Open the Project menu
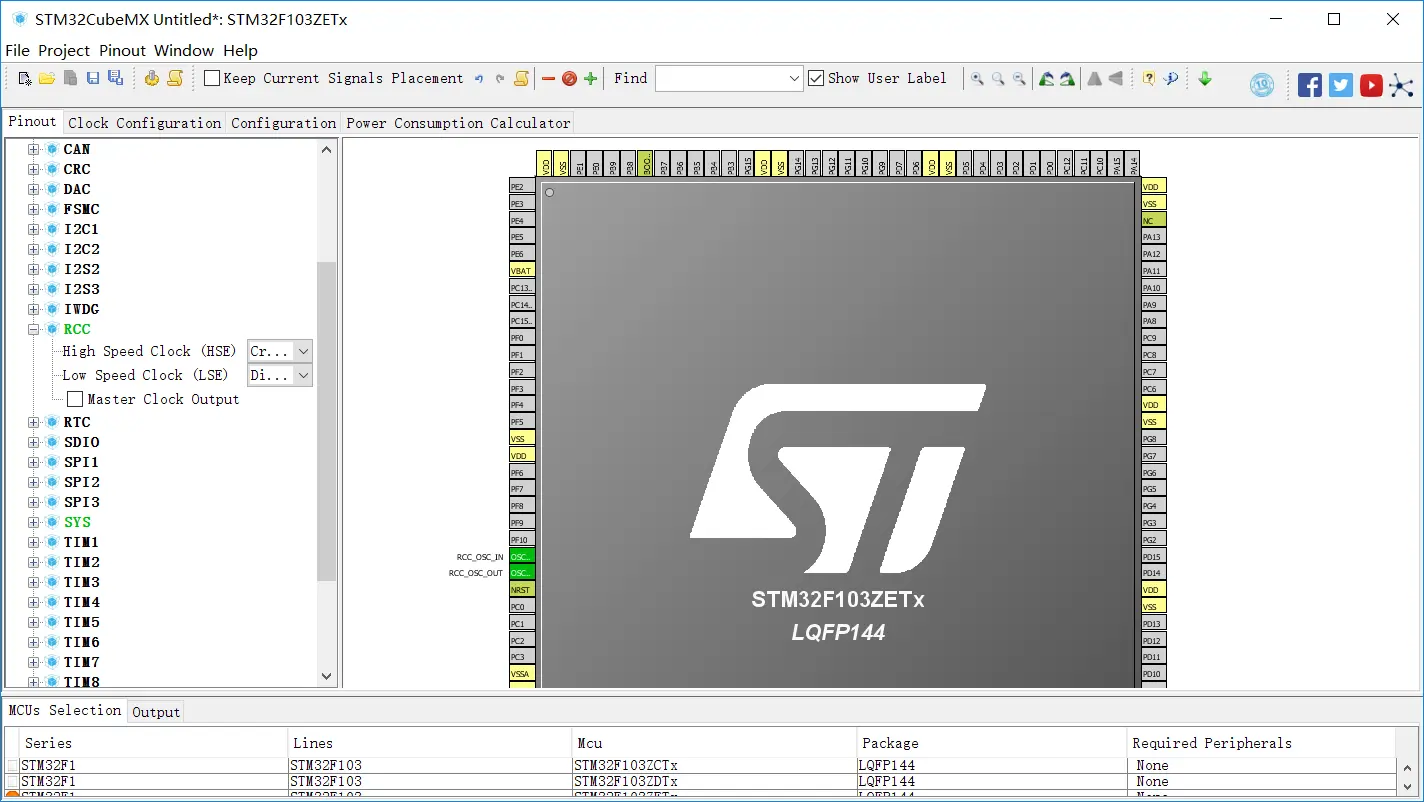 pyautogui.click(x=64, y=50)
